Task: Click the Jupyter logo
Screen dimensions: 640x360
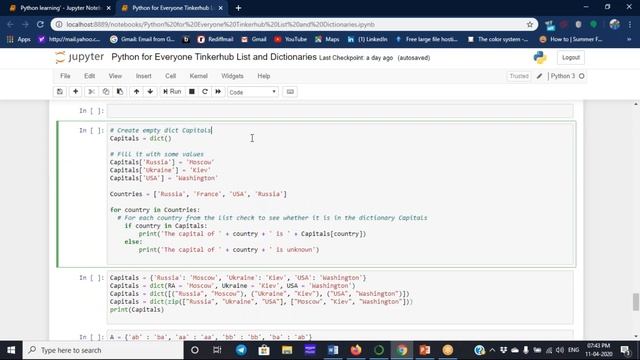Action: tap(80, 57)
